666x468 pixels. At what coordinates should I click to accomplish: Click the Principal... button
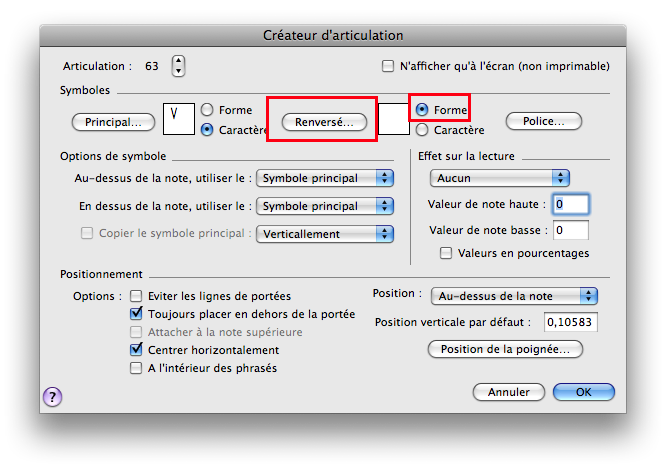click(113, 122)
